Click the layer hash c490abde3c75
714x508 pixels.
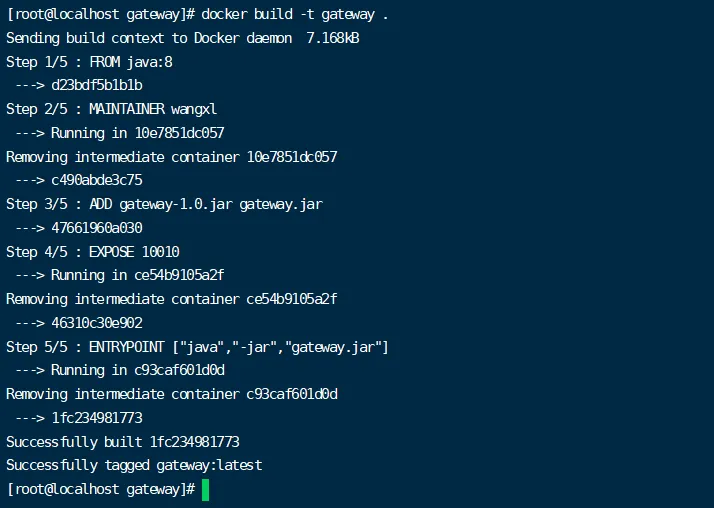click(x=97, y=180)
